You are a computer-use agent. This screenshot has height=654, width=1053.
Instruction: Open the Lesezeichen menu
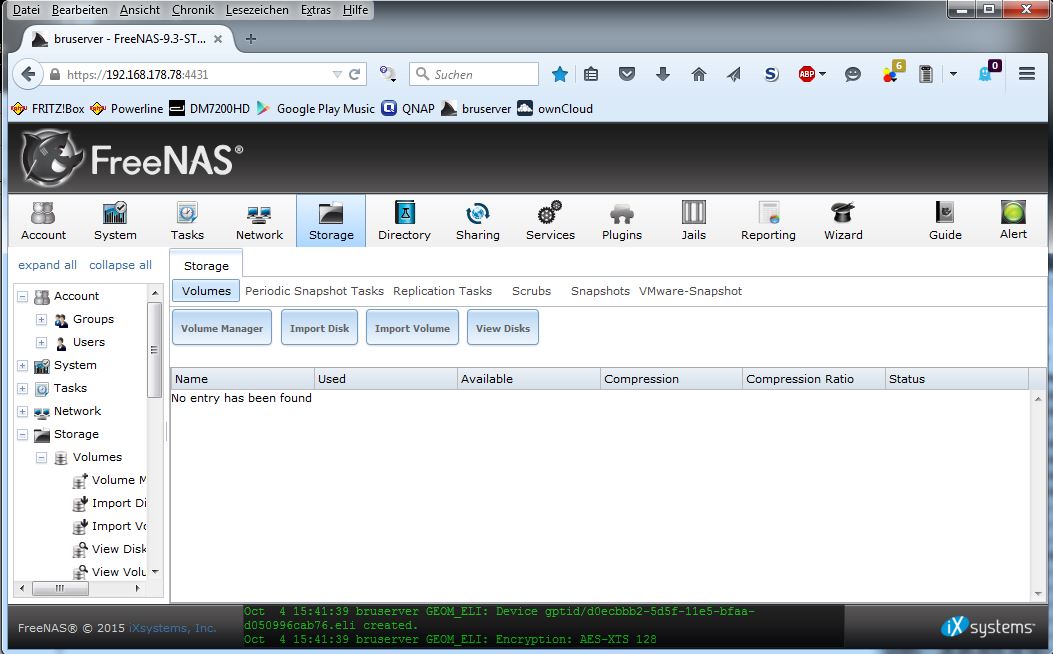257,10
